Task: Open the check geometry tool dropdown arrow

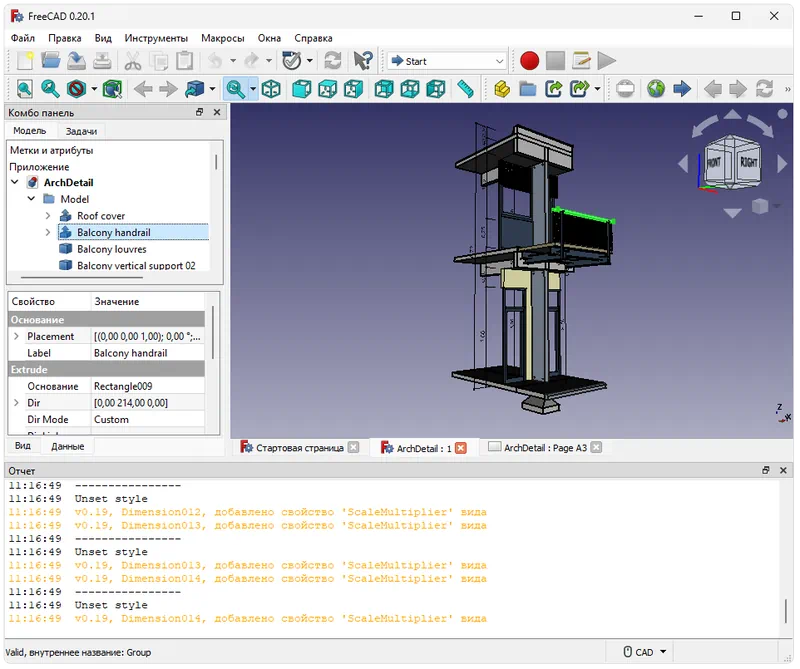Action: pos(310,61)
